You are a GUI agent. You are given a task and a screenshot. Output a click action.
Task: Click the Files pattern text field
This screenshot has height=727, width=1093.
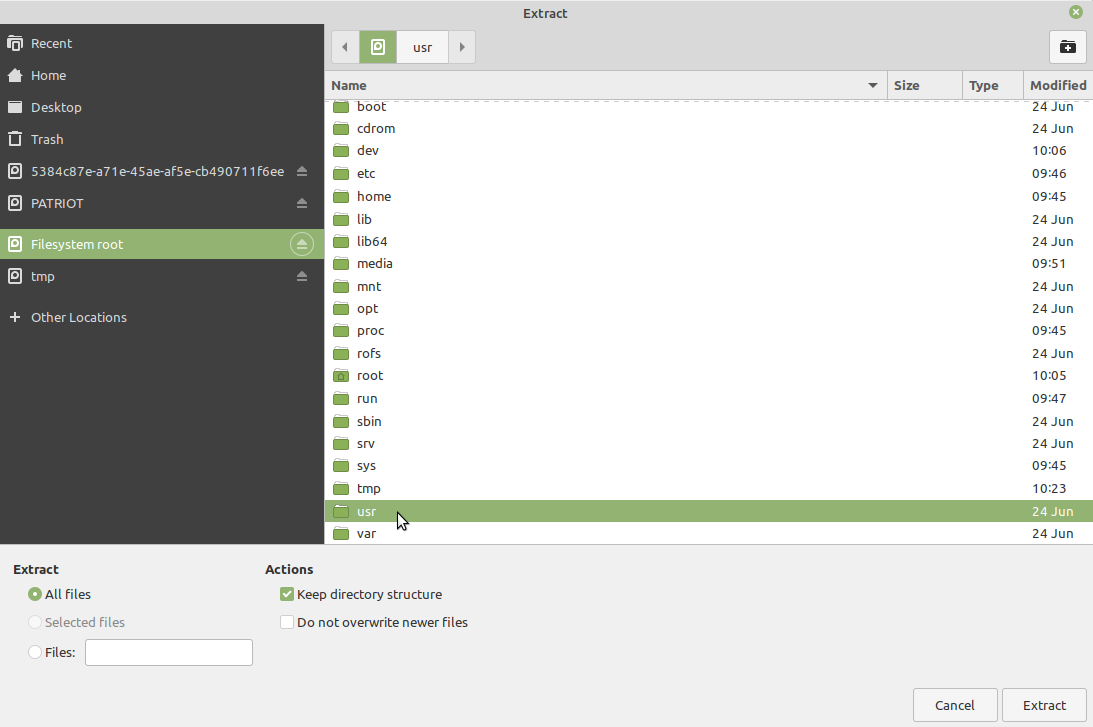(x=169, y=652)
